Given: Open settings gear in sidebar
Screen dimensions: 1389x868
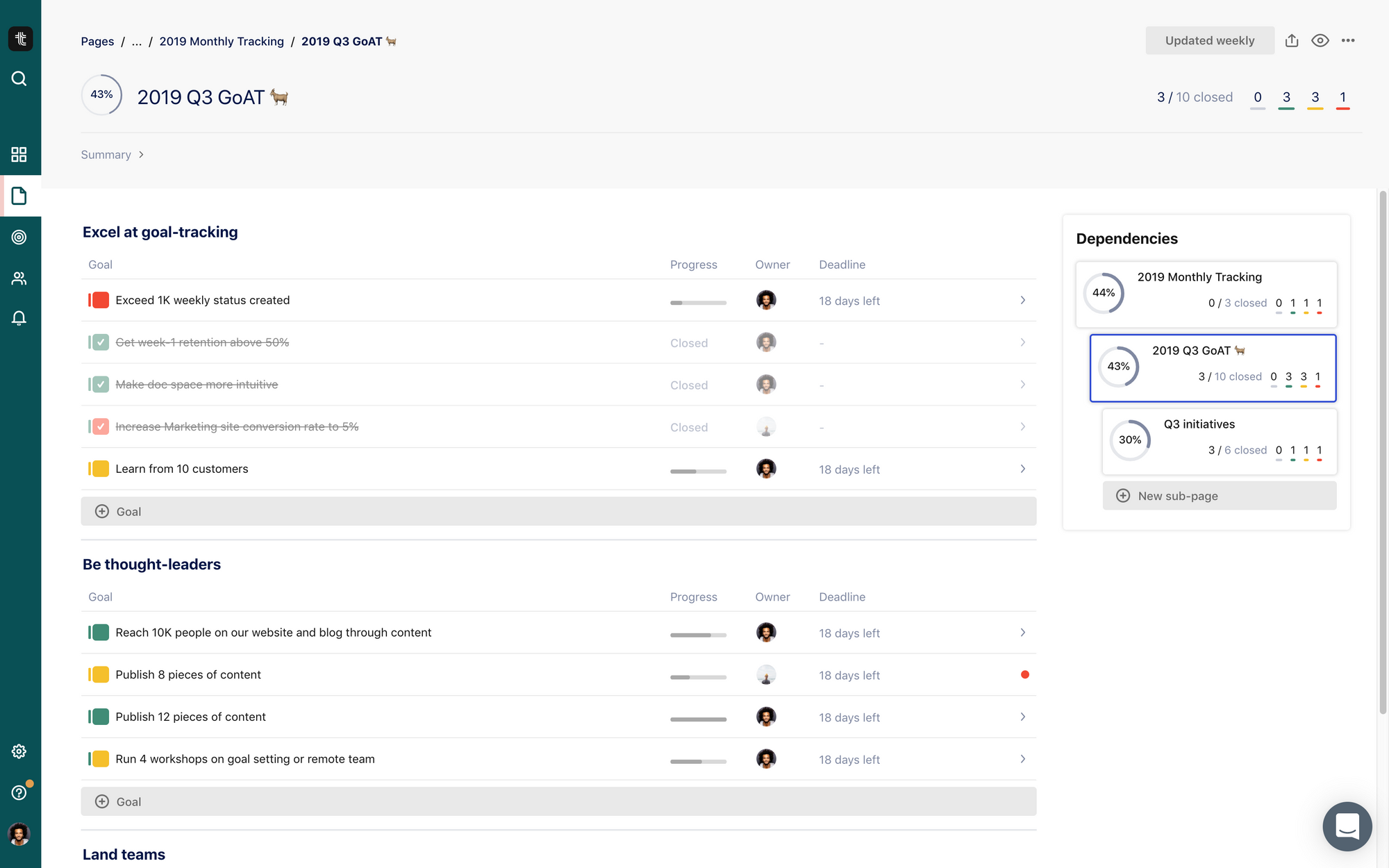Looking at the screenshot, I should coord(19,751).
